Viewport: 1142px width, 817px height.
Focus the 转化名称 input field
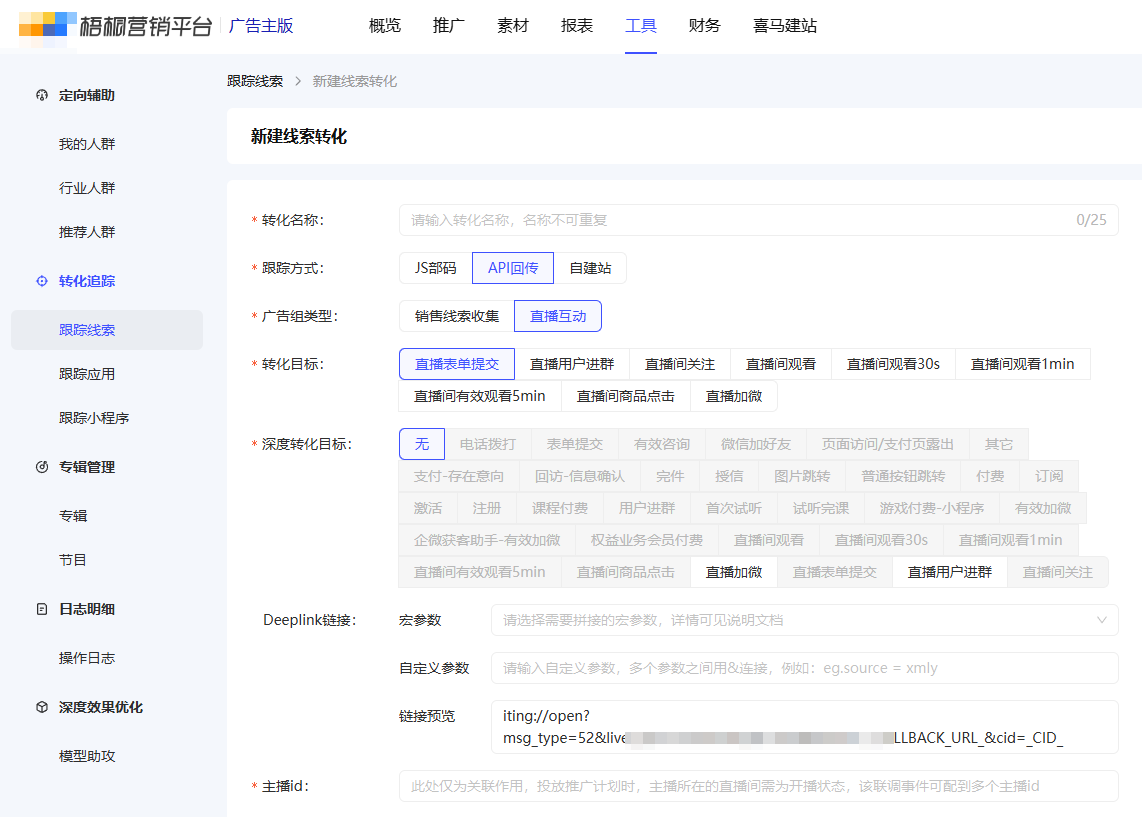tap(758, 220)
